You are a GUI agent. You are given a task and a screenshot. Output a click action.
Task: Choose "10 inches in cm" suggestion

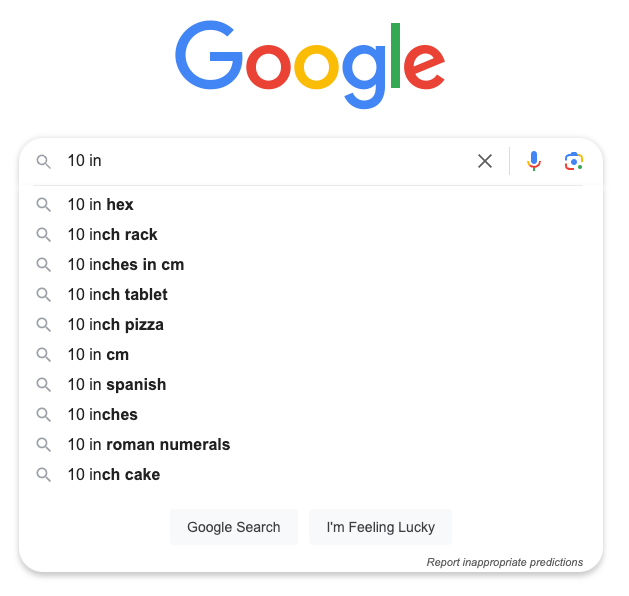[x=125, y=265]
